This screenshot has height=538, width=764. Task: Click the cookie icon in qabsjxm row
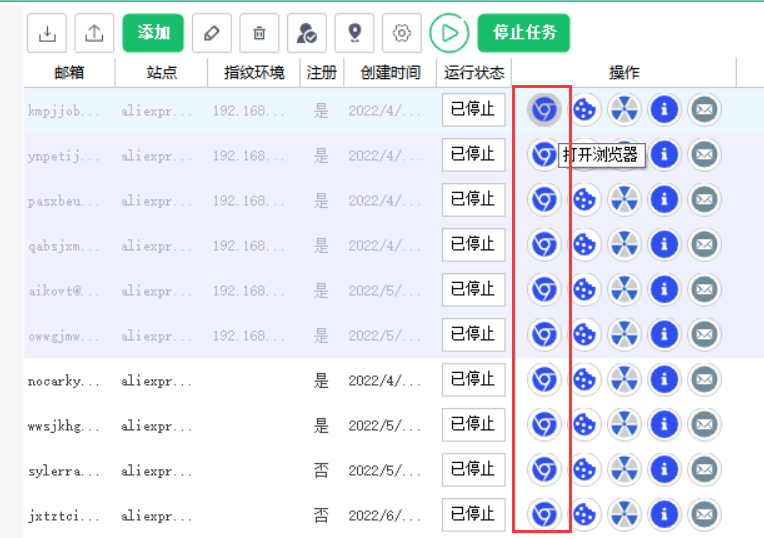pyautogui.click(x=584, y=244)
